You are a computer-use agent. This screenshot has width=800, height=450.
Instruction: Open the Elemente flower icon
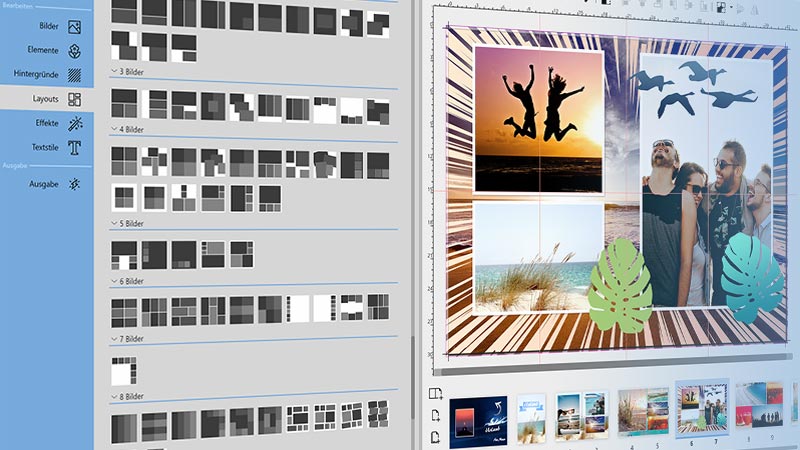(74, 51)
